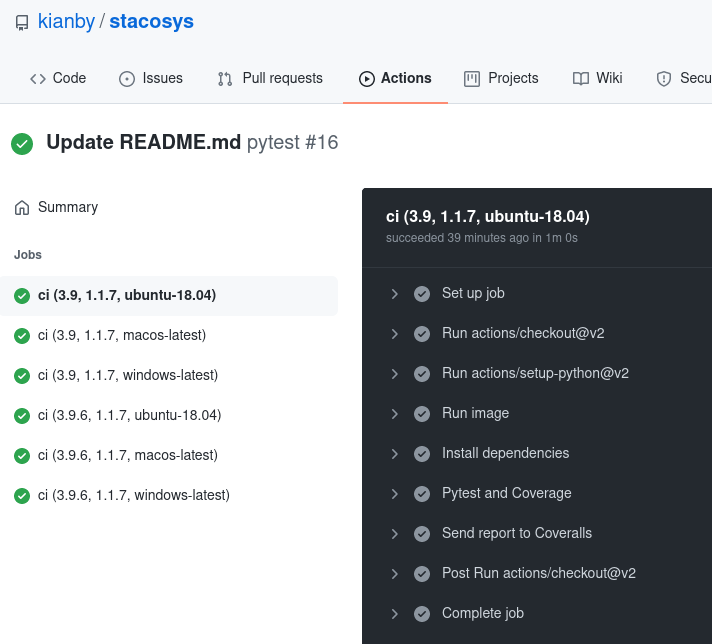The image size is (712, 644).
Task: Expand the Run actions/checkout@v2 step chevron
Action: pyautogui.click(x=395, y=334)
